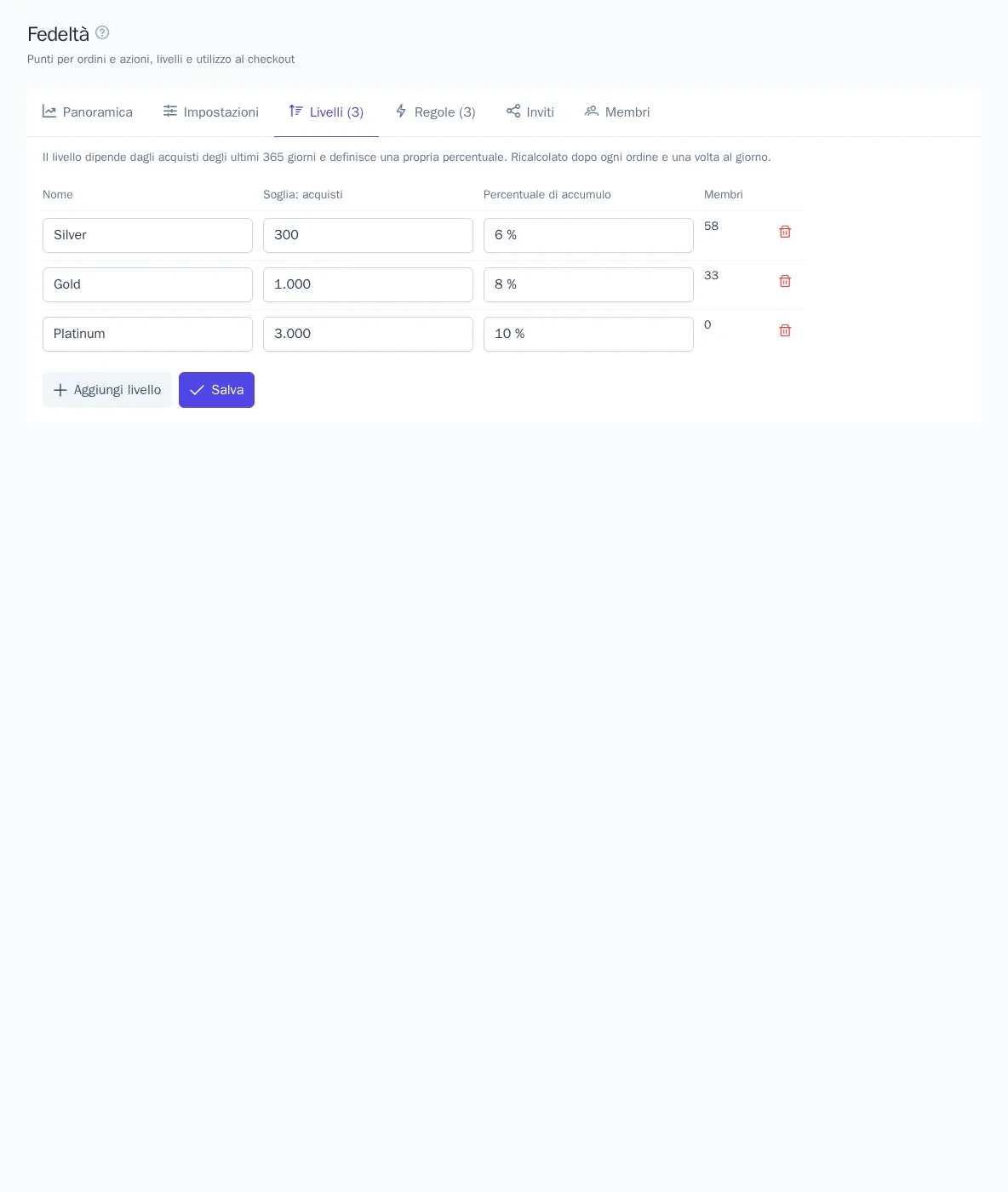Open the Panoramica tab
Viewport: 1008px width, 1192px height.
click(x=88, y=112)
